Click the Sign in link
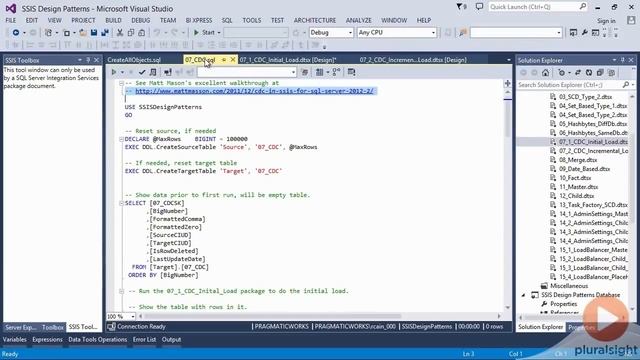Screen dimensions: 640x360 click(606, 20)
